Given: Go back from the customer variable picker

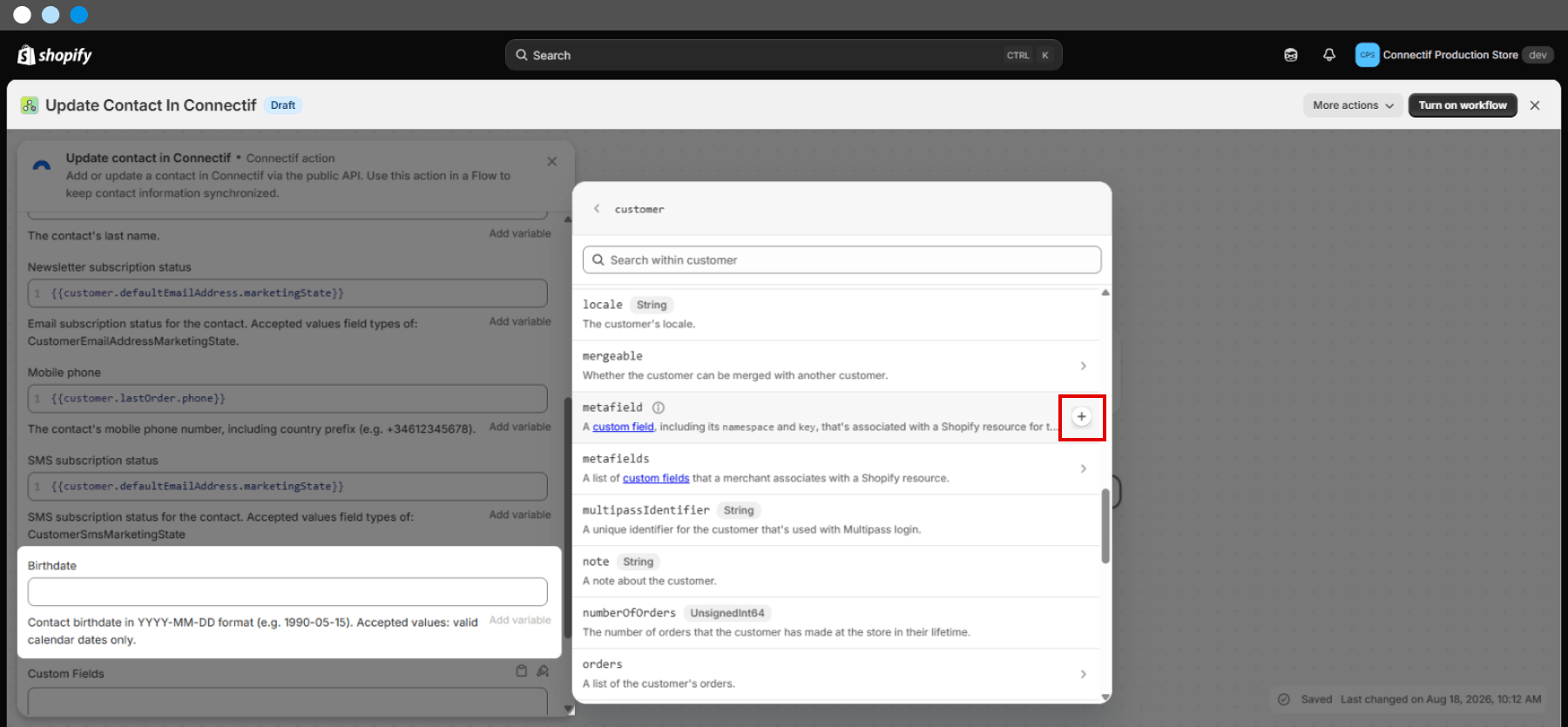Looking at the screenshot, I should (597, 209).
